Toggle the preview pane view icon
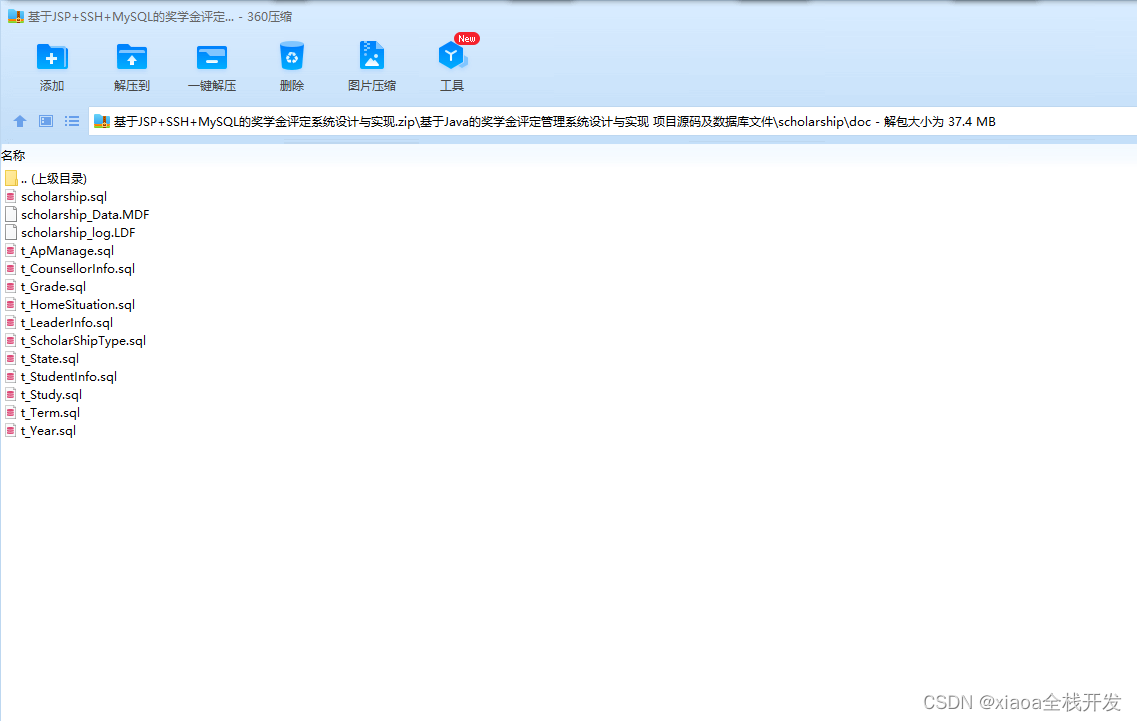 45,120
